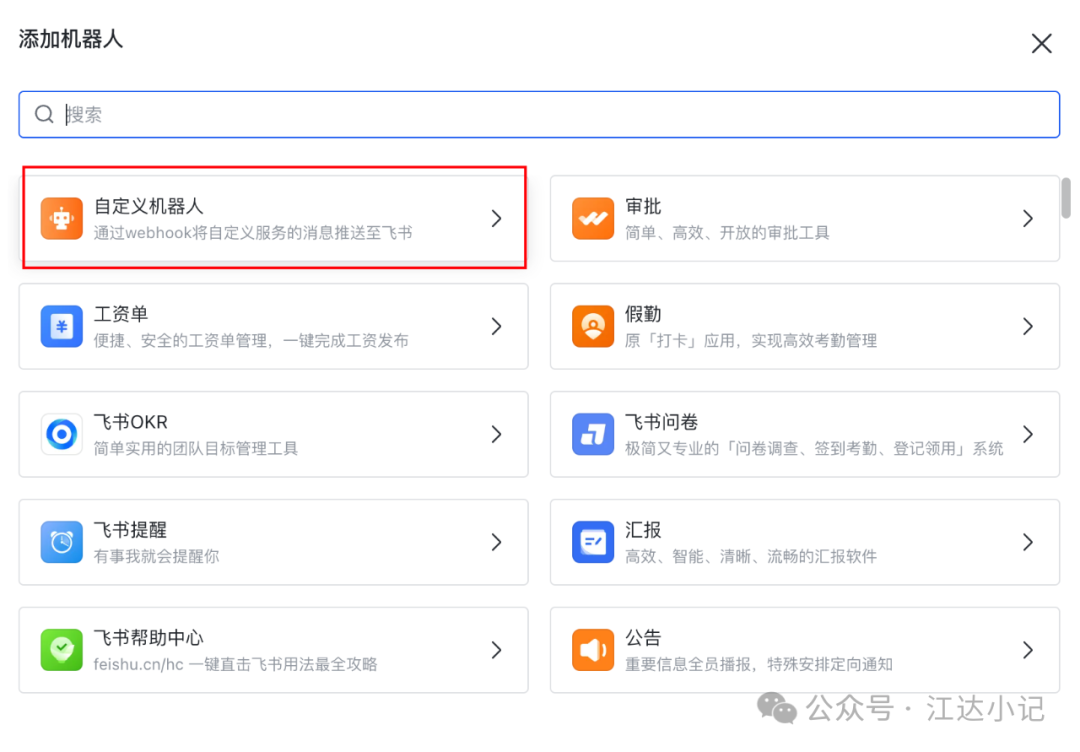Select the 工资单 title text
The height and width of the screenshot is (752, 1080).
point(121,315)
